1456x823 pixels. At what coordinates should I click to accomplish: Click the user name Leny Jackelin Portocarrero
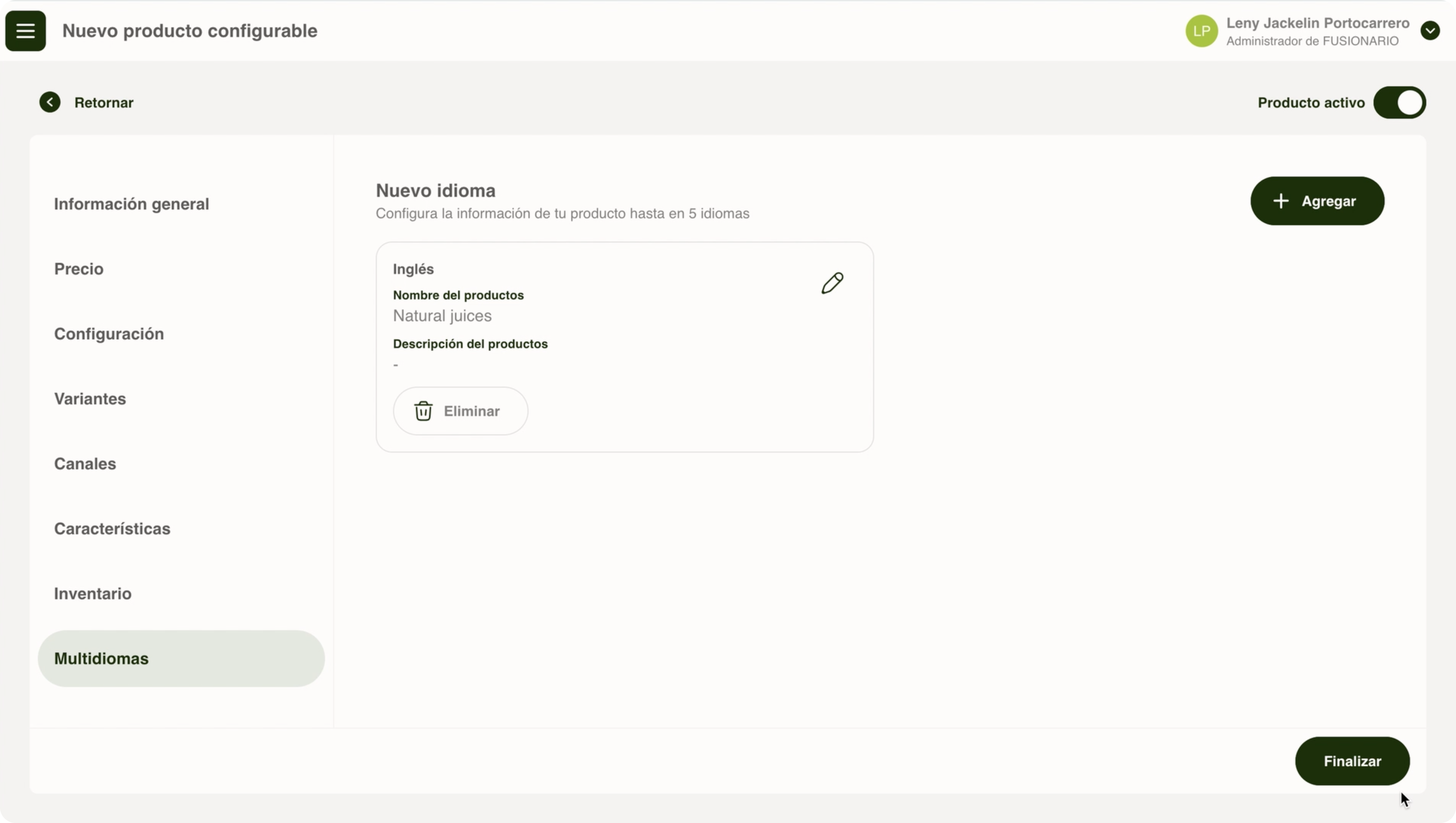click(x=1317, y=23)
